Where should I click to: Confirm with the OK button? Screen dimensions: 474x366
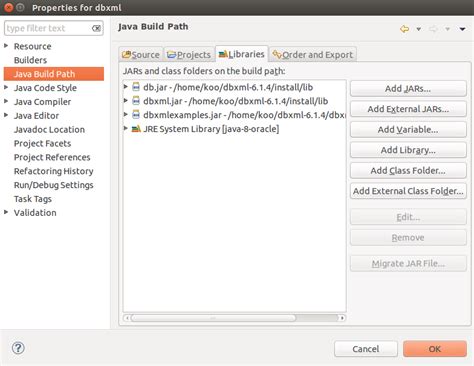435,349
